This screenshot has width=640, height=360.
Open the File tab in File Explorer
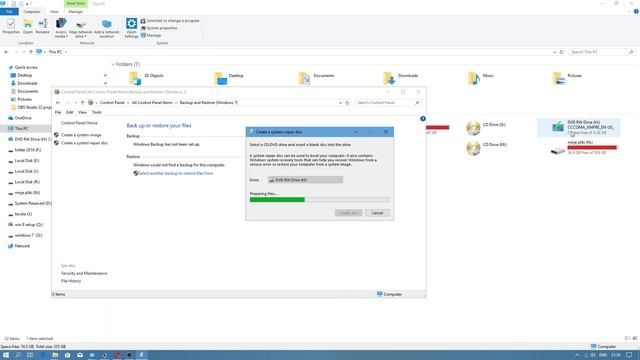pyautogui.click(x=9, y=11)
